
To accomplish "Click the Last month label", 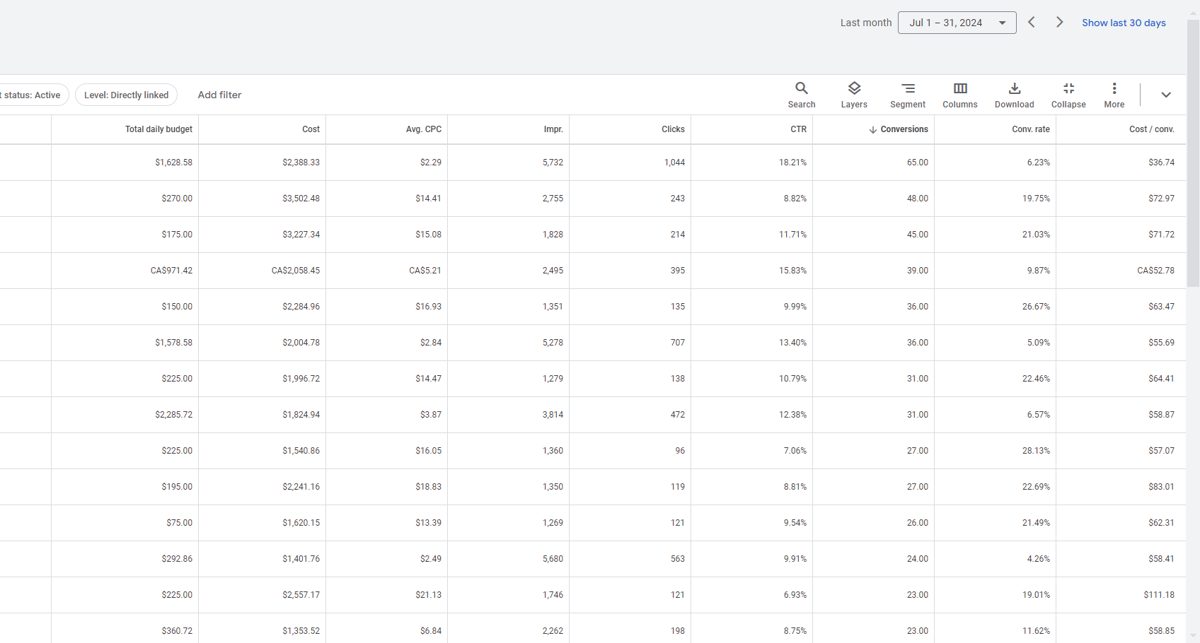I will (x=866, y=23).
